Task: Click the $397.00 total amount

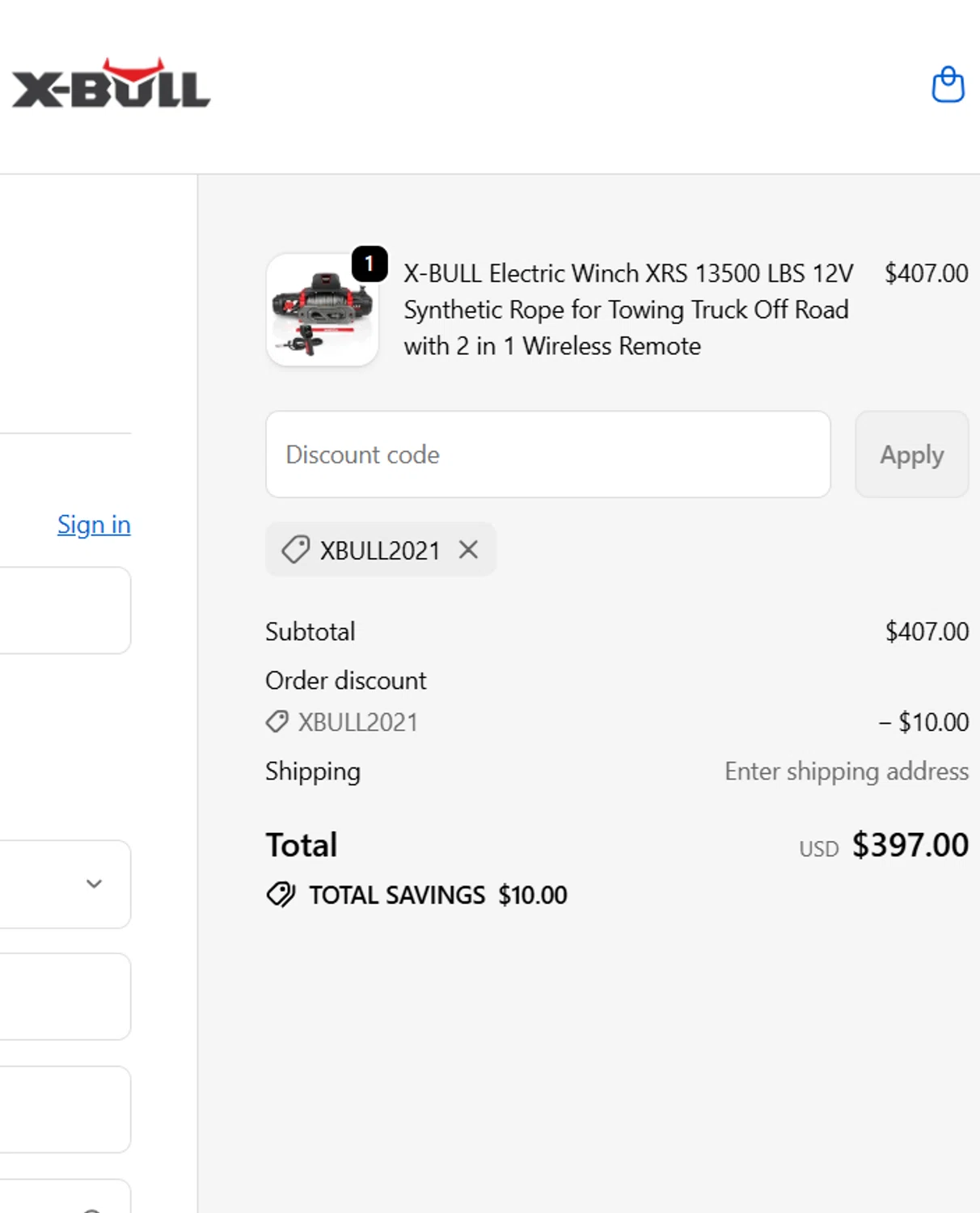Action: point(910,845)
